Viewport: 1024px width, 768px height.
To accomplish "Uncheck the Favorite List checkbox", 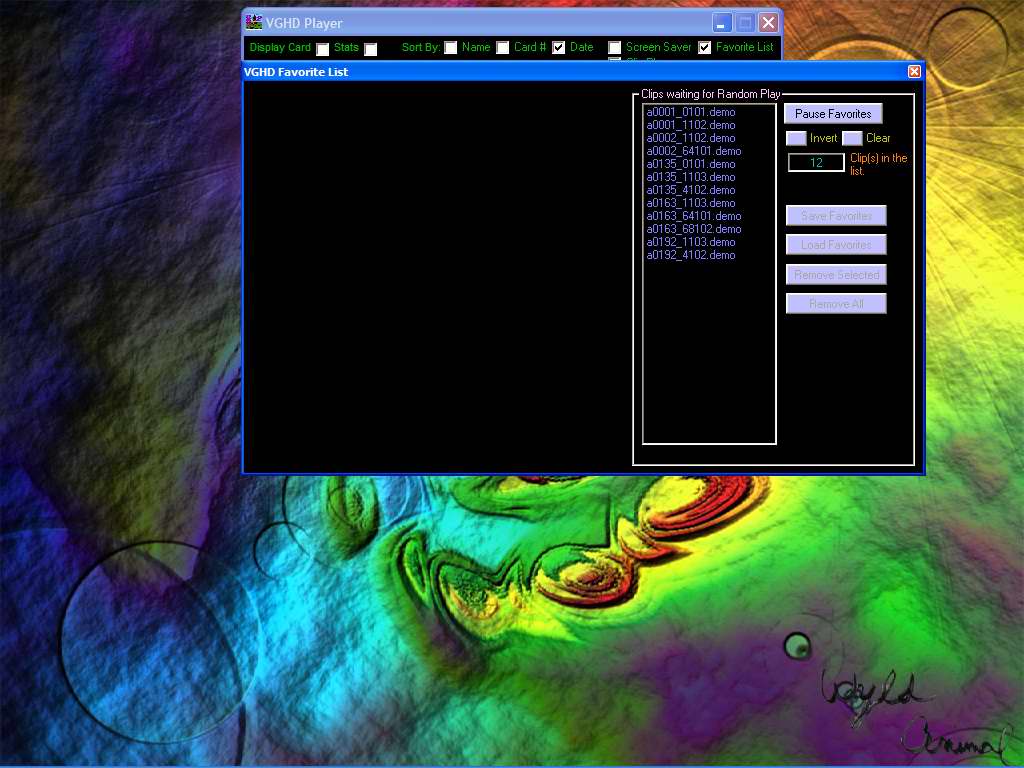I will pyautogui.click(x=705, y=48).
